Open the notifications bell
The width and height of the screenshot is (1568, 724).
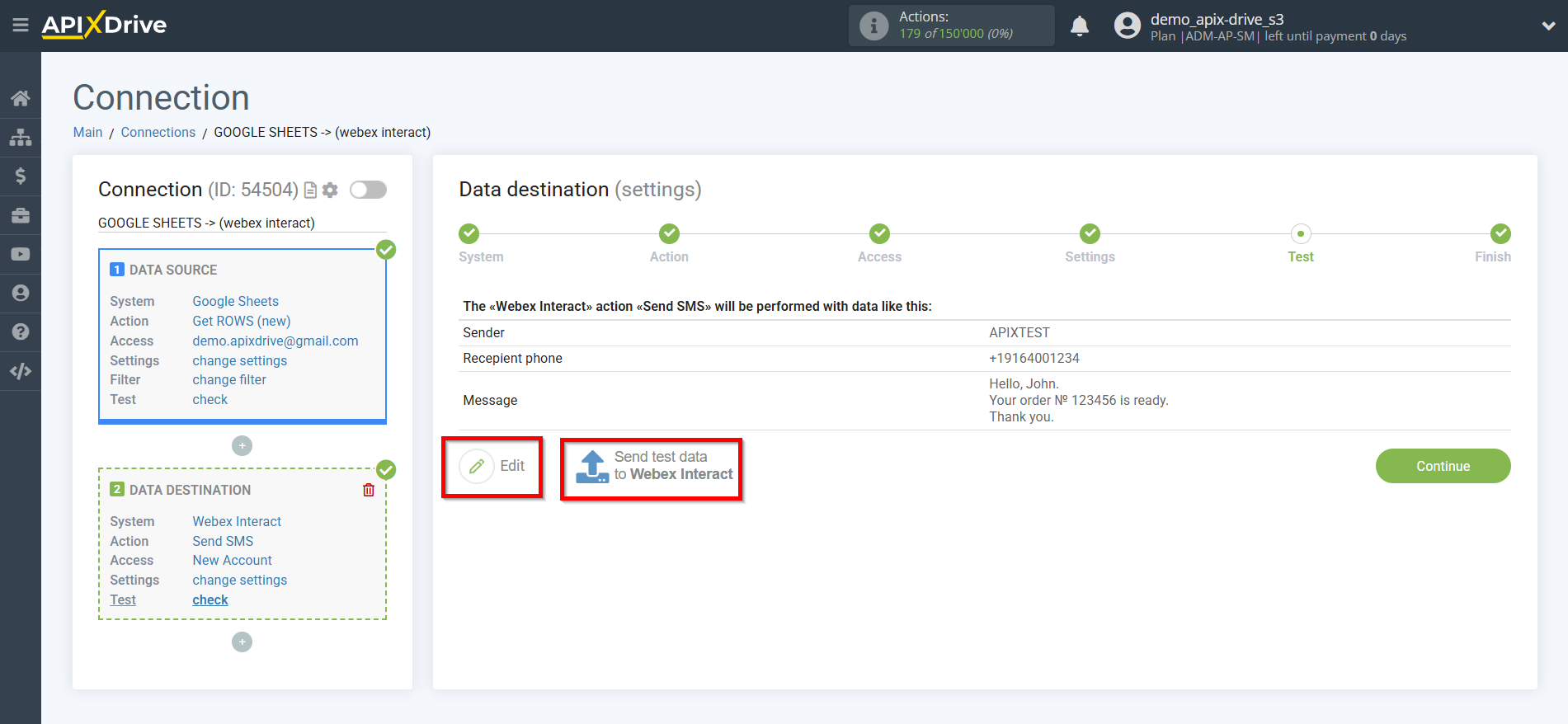[1080, 26]
